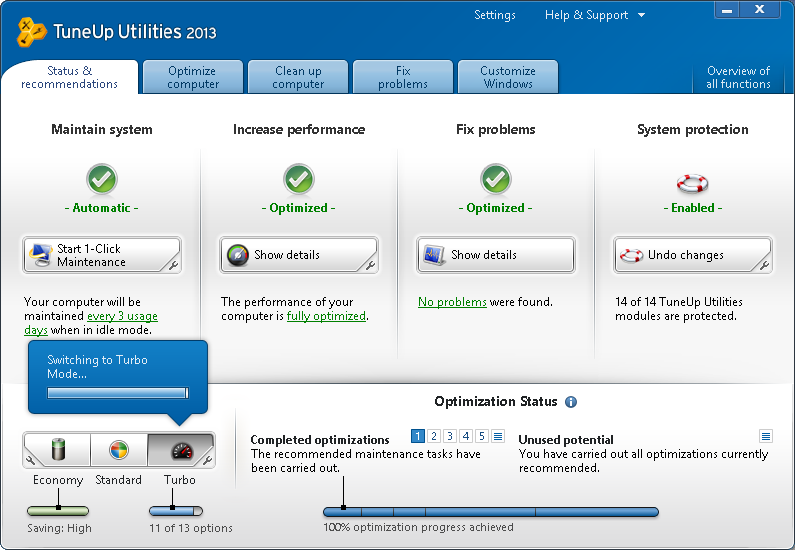Viewport: 795px width, 550px height.
Task: Switch to Customize Windows tab
Action: [508, 77]
